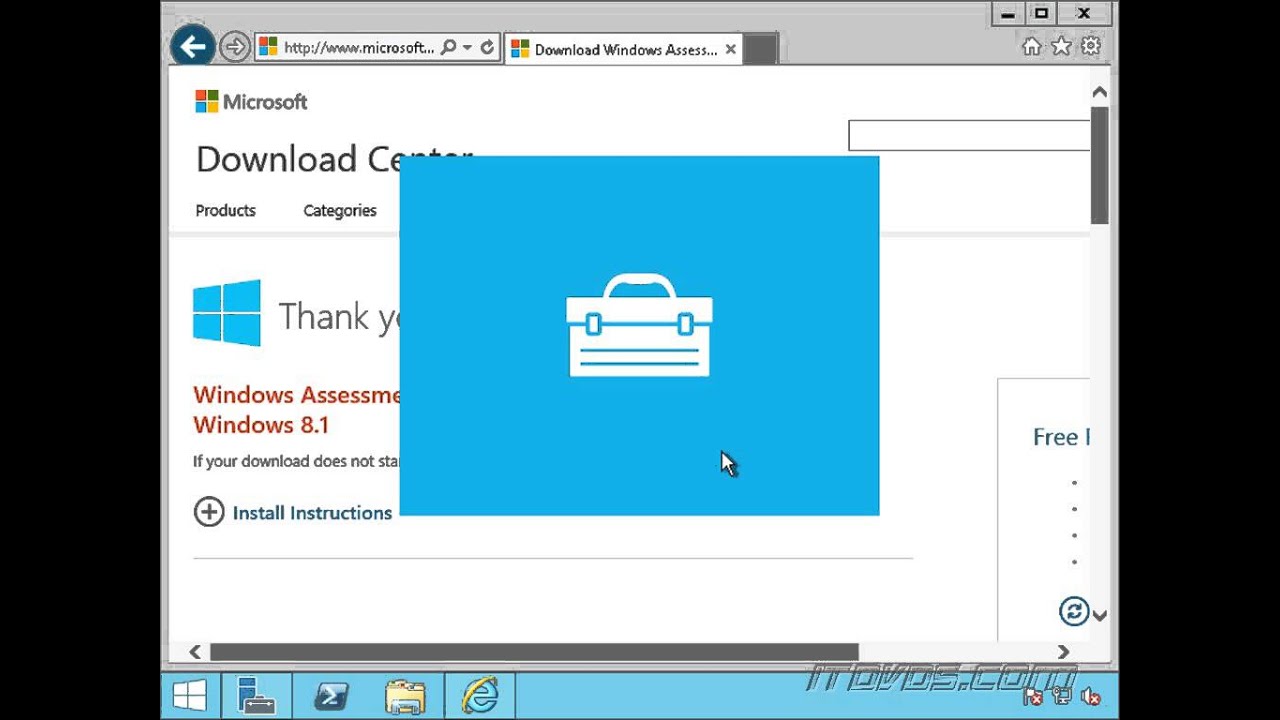Click the horizontal scrollbar thumb

point(534,652)
